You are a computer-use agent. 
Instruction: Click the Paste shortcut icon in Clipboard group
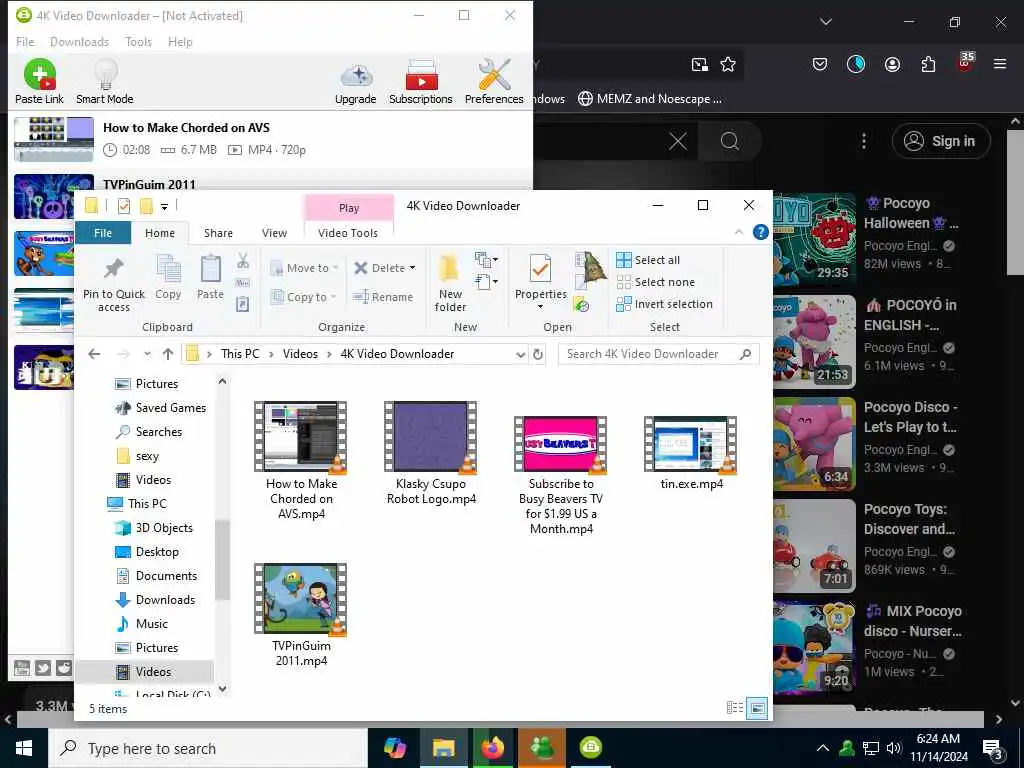(x=243, y=304)
